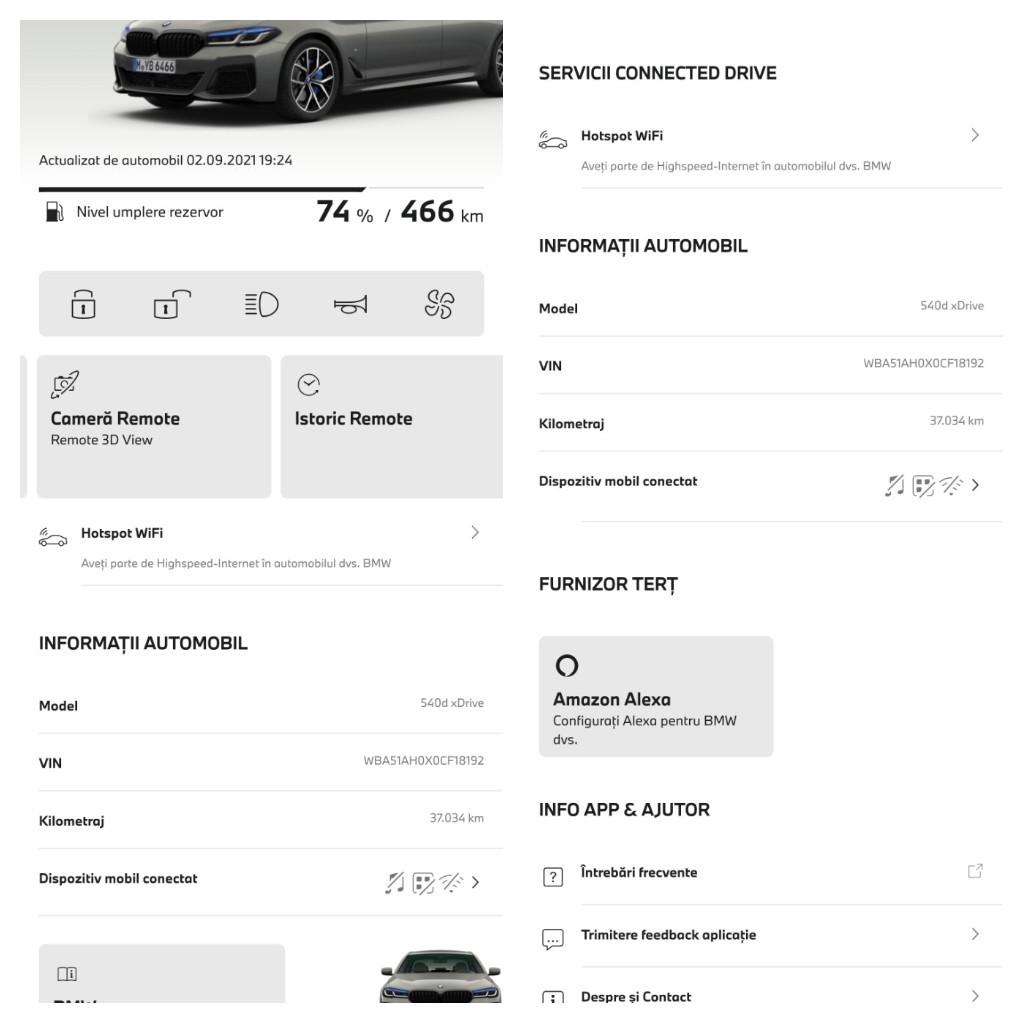Start ventilation fan icon
1024x1024 pixels.
[x=440, y=304]
